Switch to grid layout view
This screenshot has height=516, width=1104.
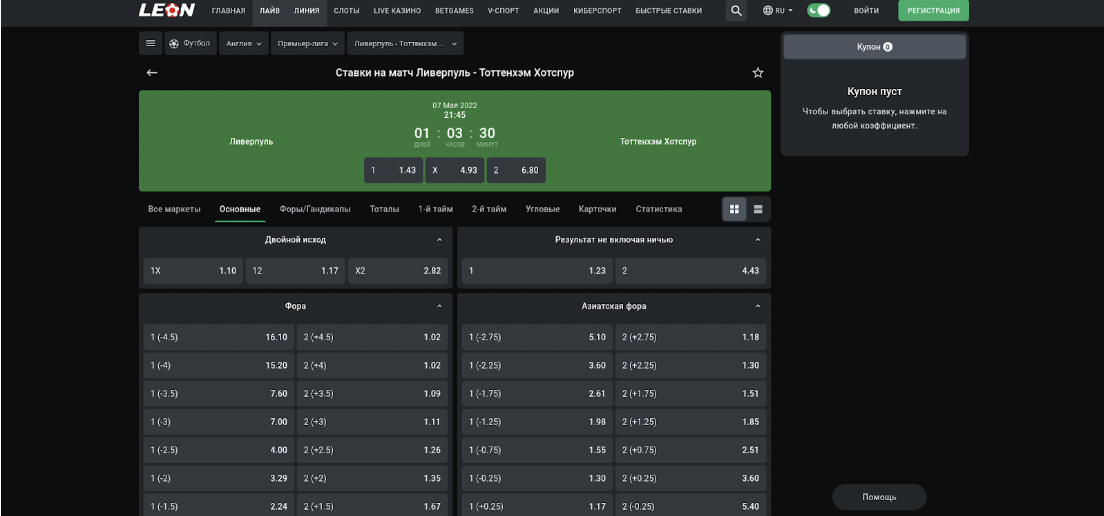[734, 209]
